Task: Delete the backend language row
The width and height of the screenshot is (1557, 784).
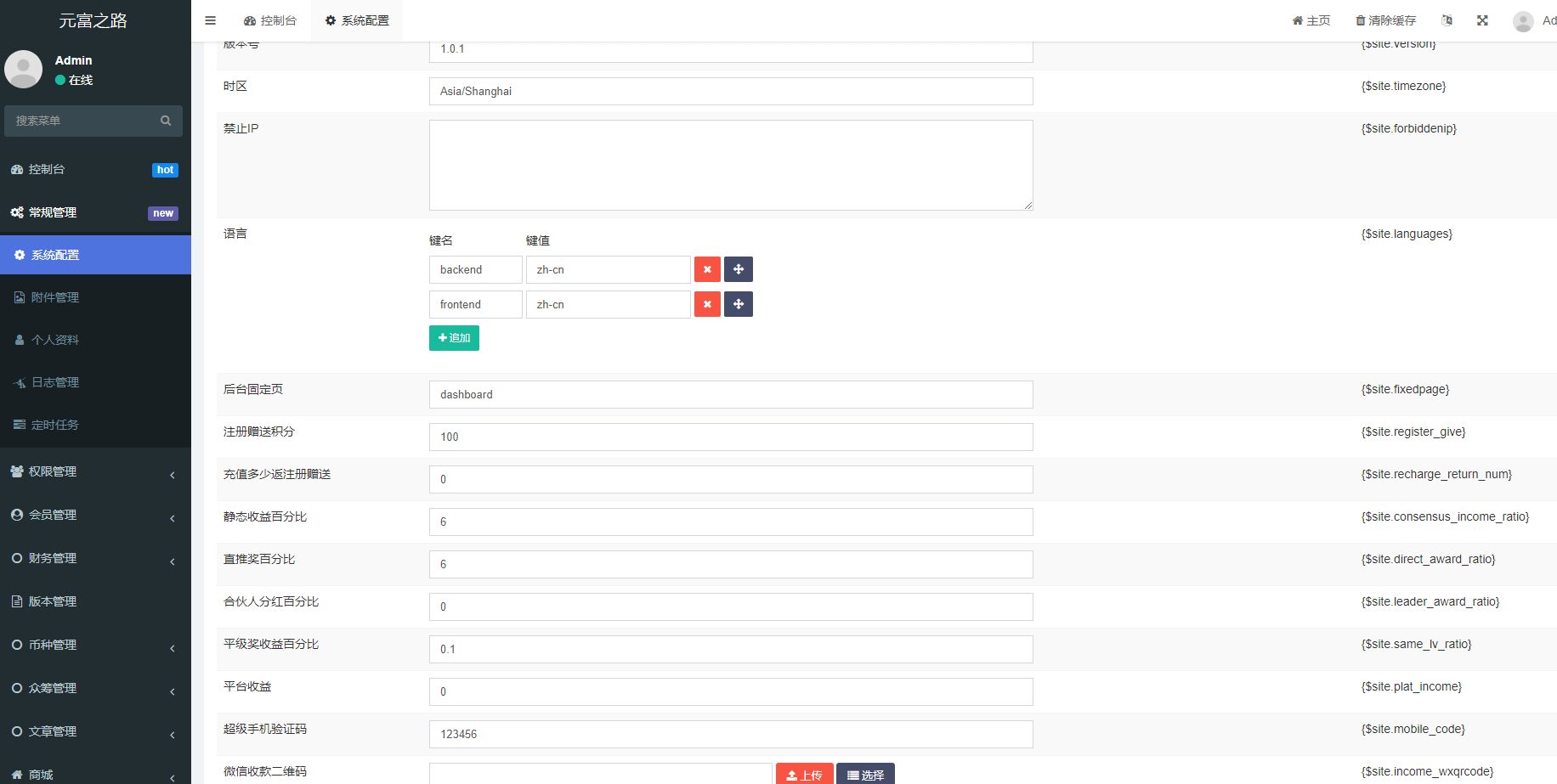Action: tap(707, 269)
